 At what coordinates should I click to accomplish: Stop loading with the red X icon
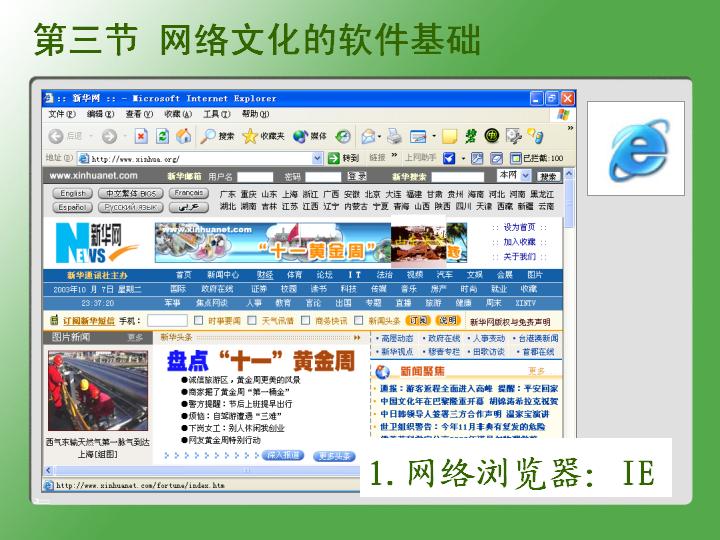click(141, 136)
